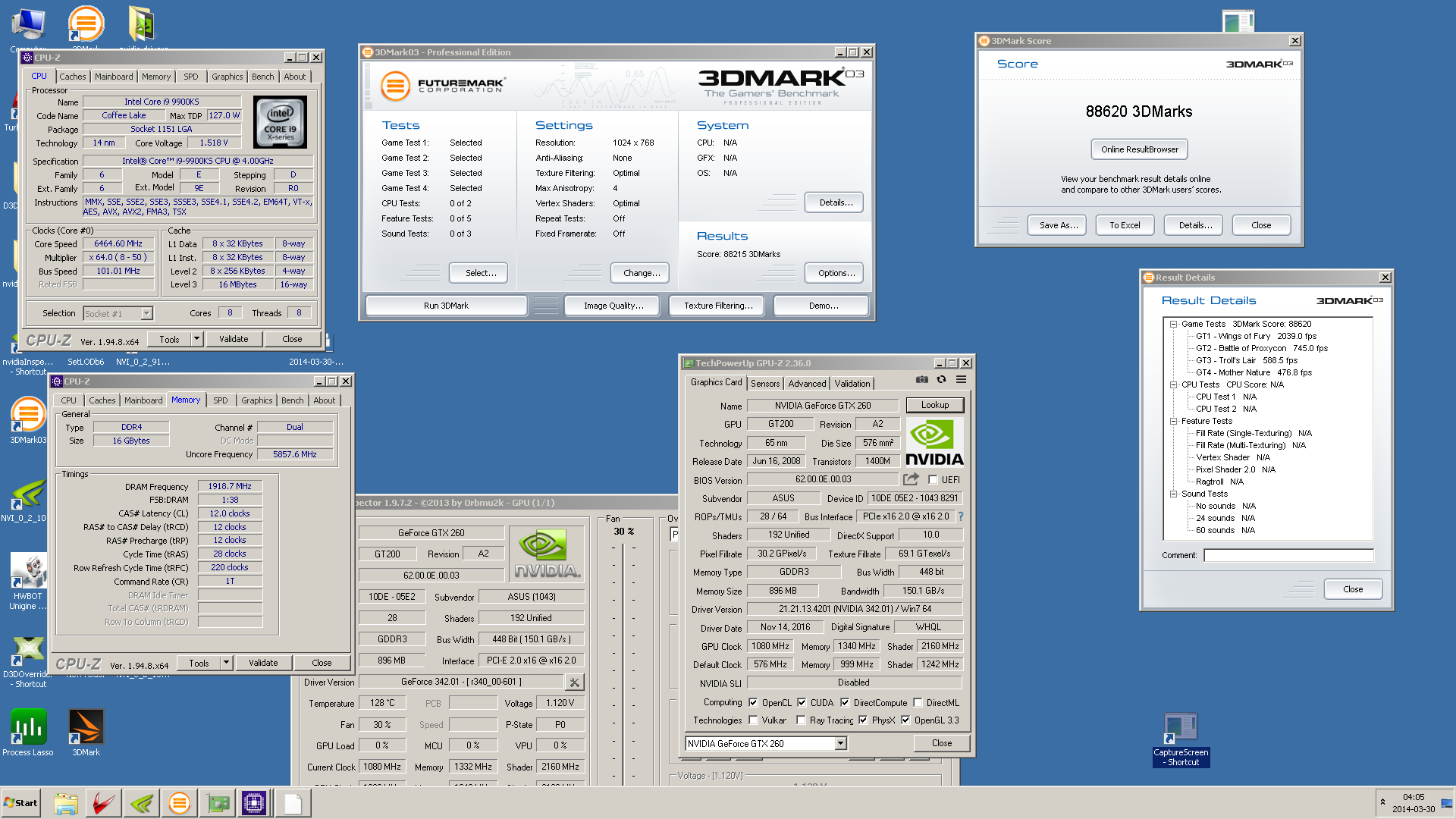Toggle the OpenCL checkbox in GPU-Z
1456x819 pixels.
point(753,703)
